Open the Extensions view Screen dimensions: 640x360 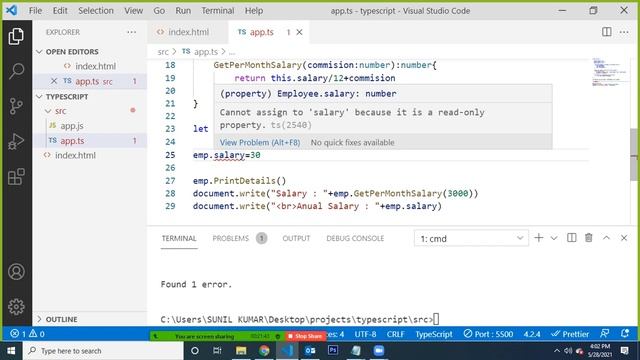pyautogui.click(x=16, y=177)
